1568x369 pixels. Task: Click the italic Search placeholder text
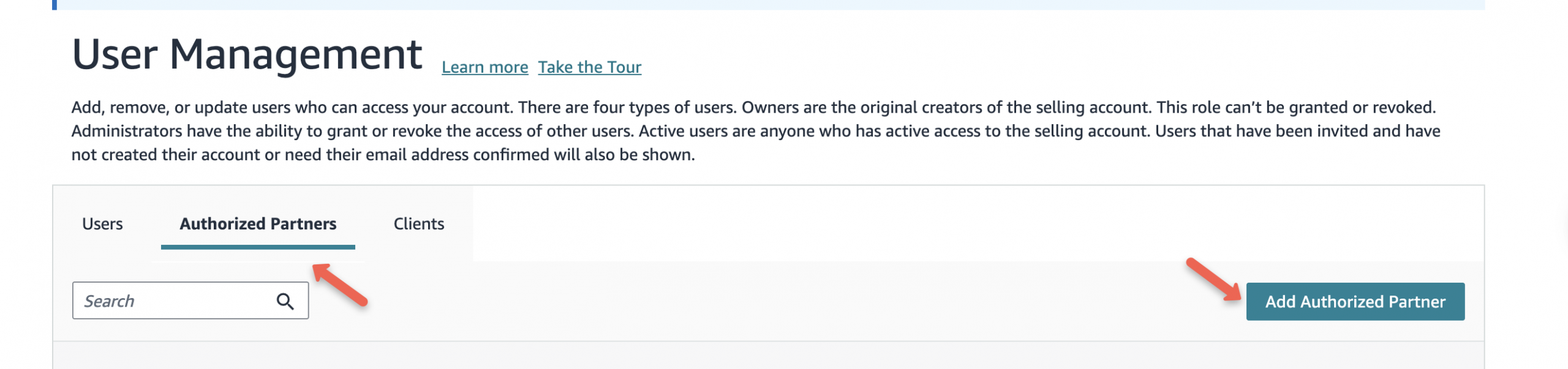[x=109, y=301]
